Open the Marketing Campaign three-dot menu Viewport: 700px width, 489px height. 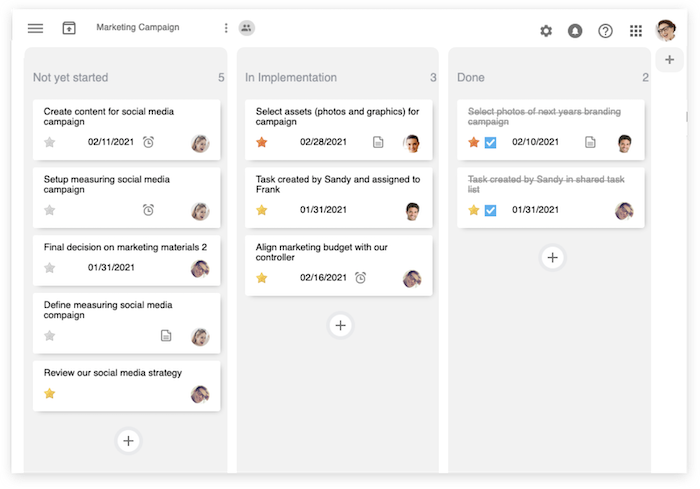226,28
